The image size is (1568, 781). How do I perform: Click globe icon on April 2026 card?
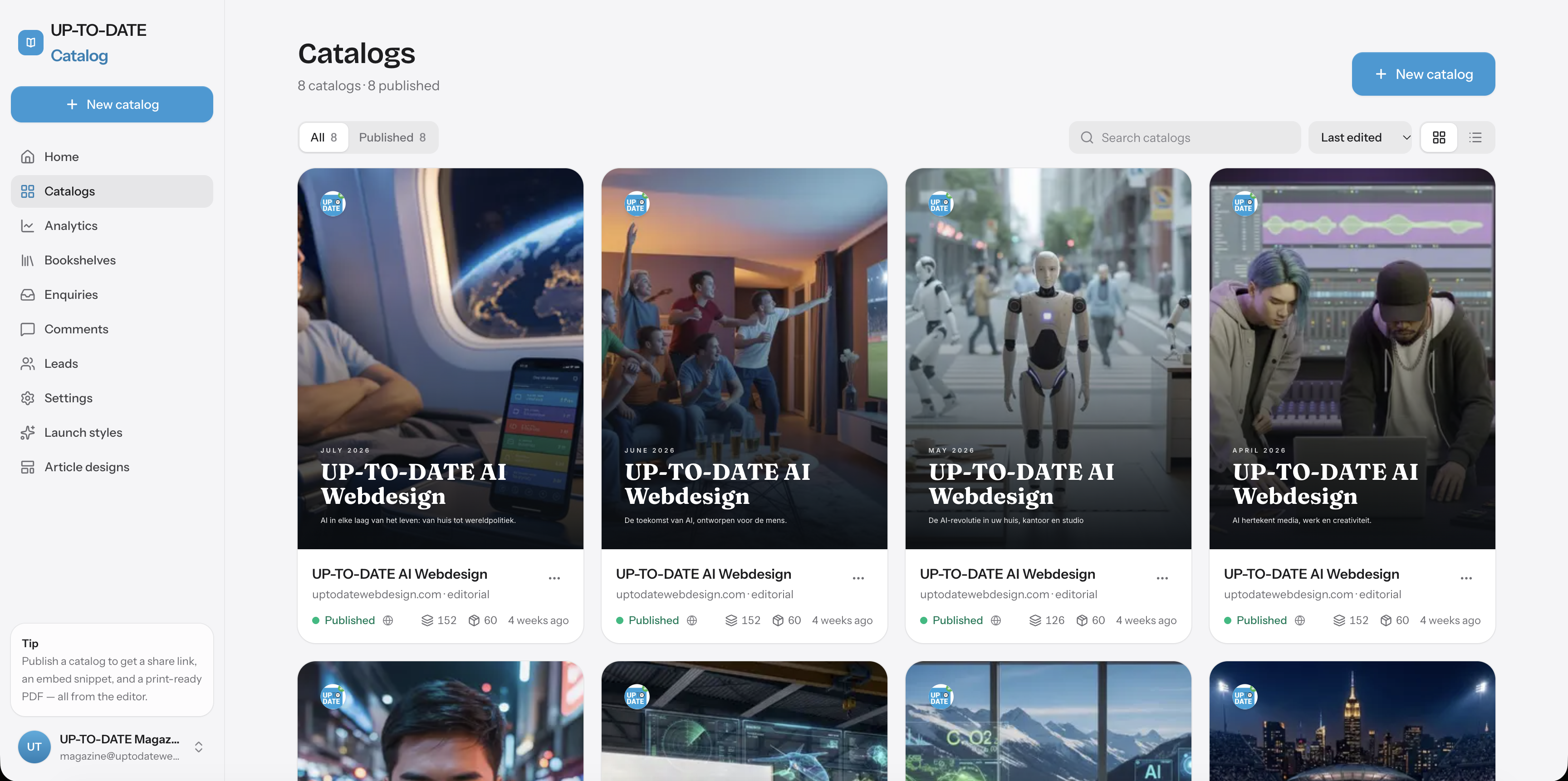pyautogui.click(x=1299, y=621)
